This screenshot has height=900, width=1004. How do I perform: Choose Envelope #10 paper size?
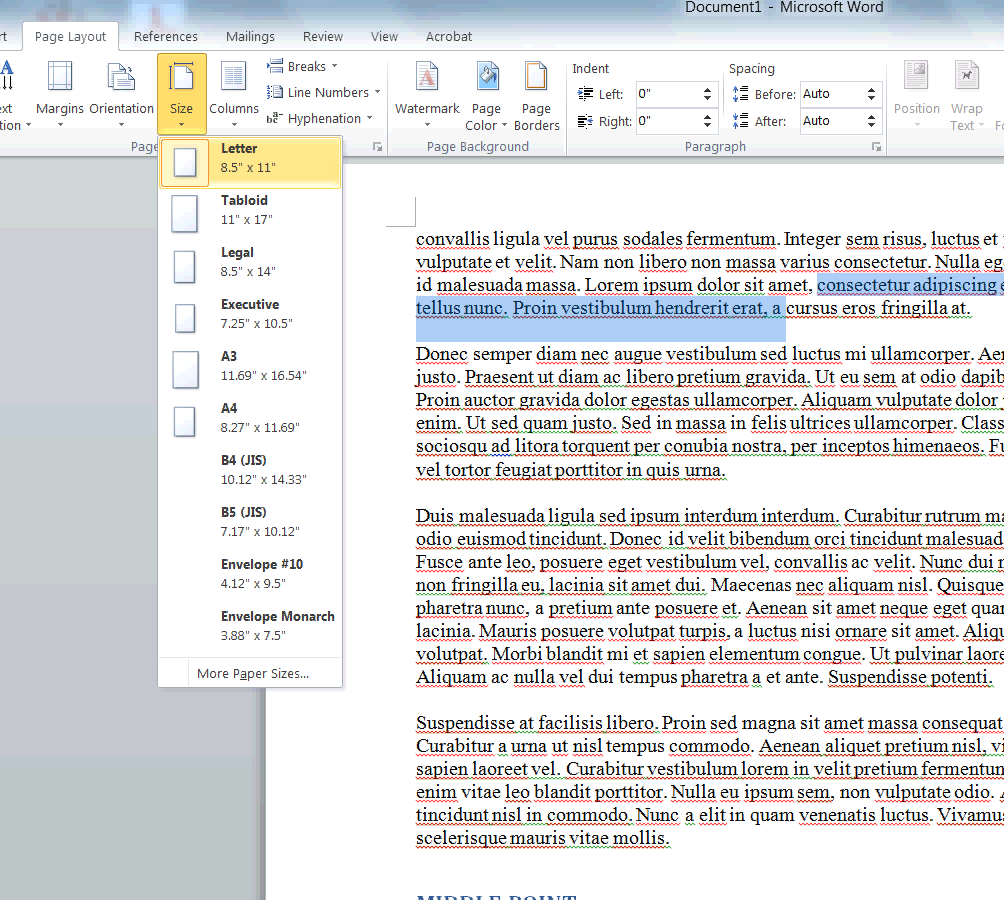[250, 574]
